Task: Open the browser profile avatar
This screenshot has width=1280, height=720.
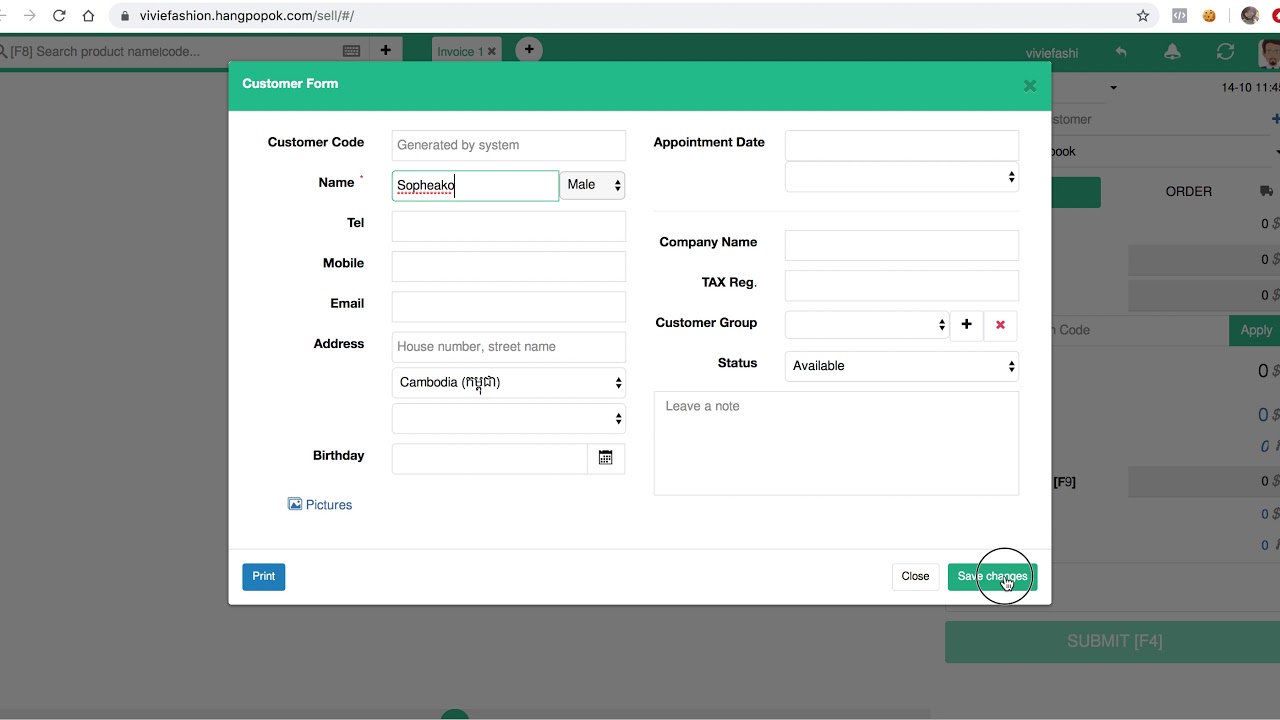Action: [1249, 16]
